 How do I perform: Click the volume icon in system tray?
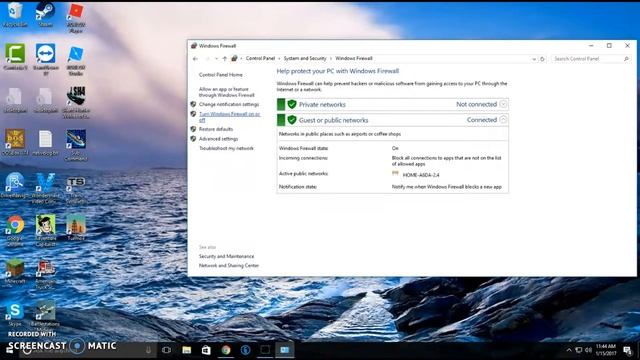tap(588, 350)
